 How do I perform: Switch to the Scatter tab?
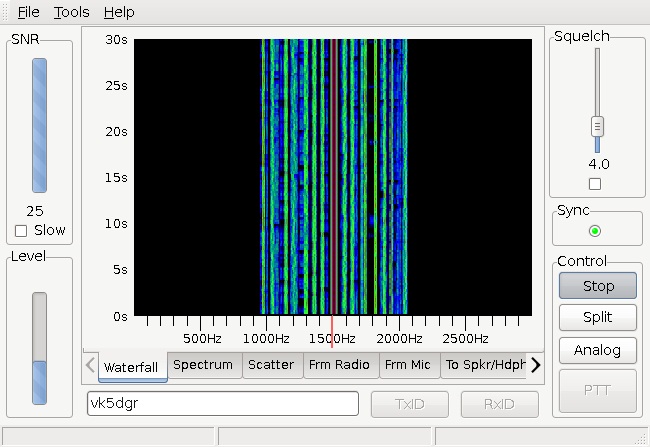pos(272,365)
